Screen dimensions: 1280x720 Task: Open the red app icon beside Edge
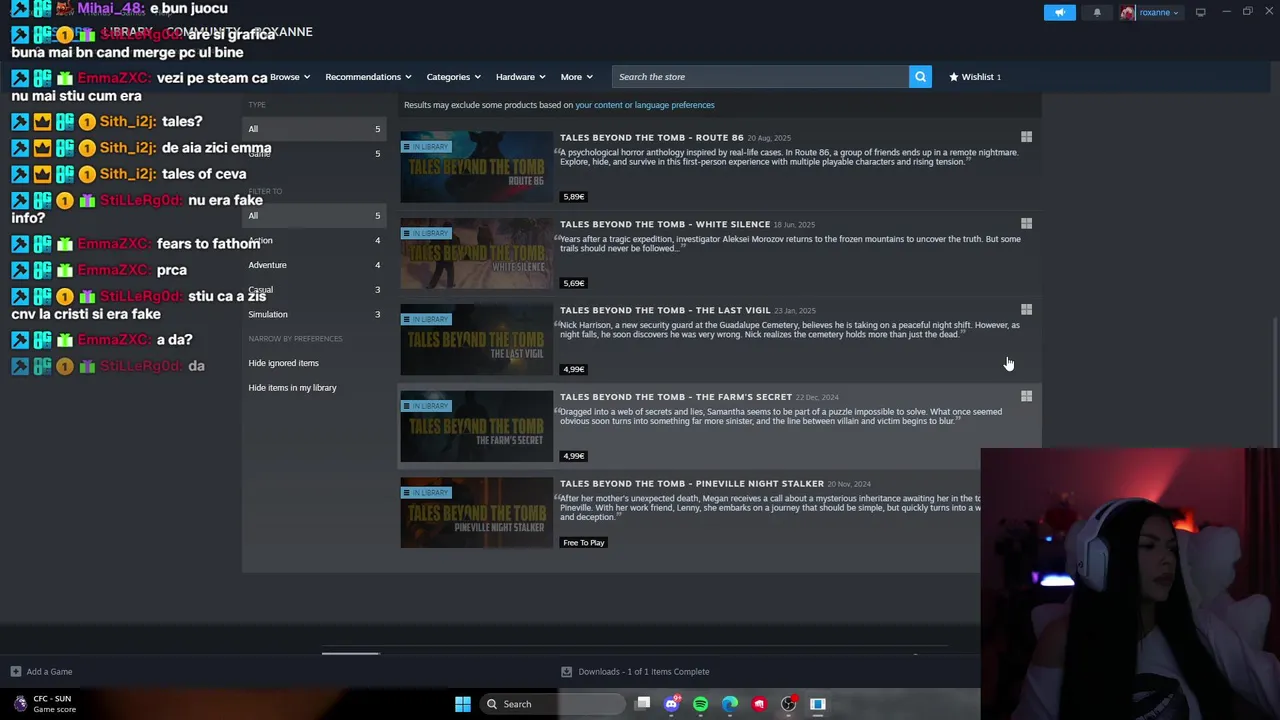click(x=759, y=704)
